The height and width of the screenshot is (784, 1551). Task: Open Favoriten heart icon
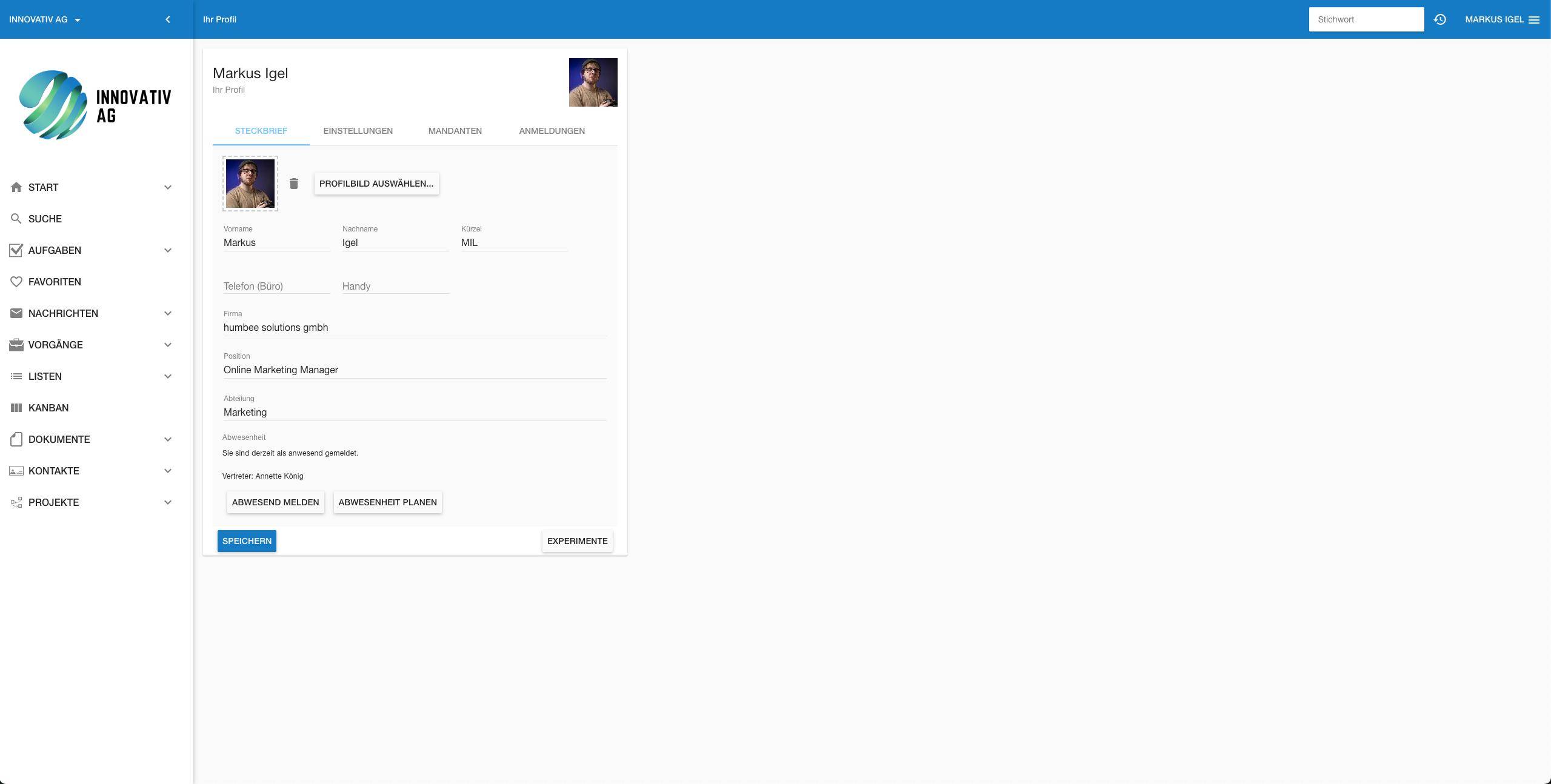coord(16,282)
